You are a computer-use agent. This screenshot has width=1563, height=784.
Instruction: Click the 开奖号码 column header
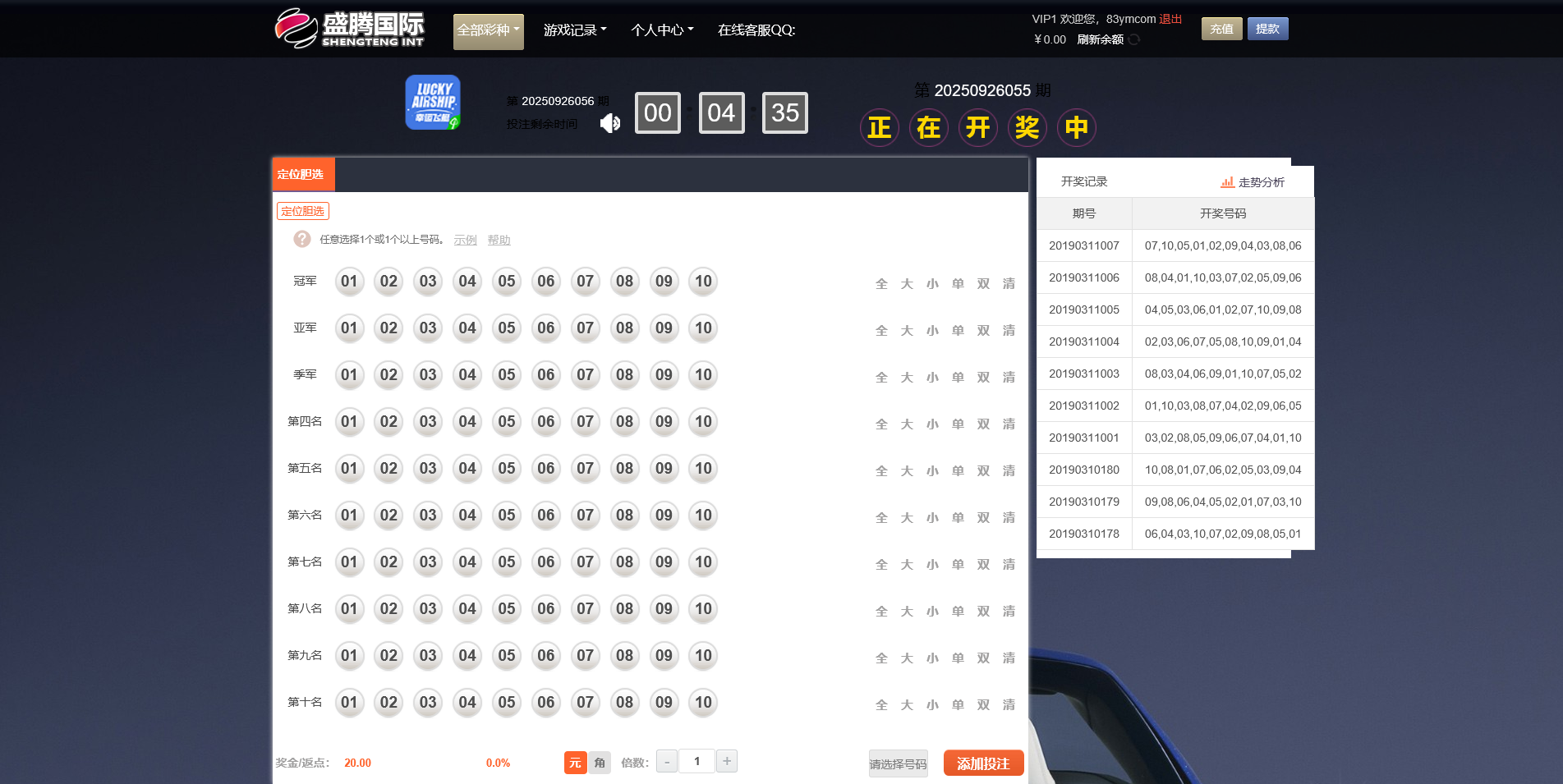[1223, 213]
